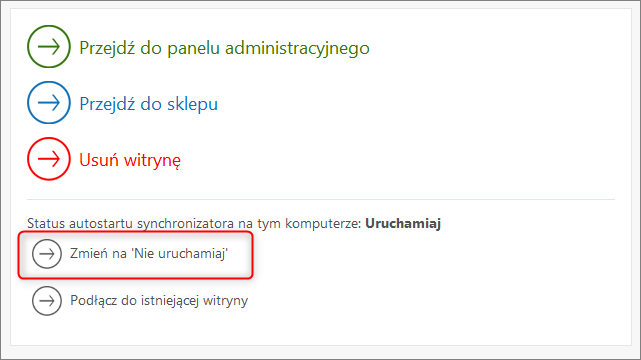Click the blue arrow circle icon
The height and width of the screenshot is (360, 641).
click(x=49, y=103)
